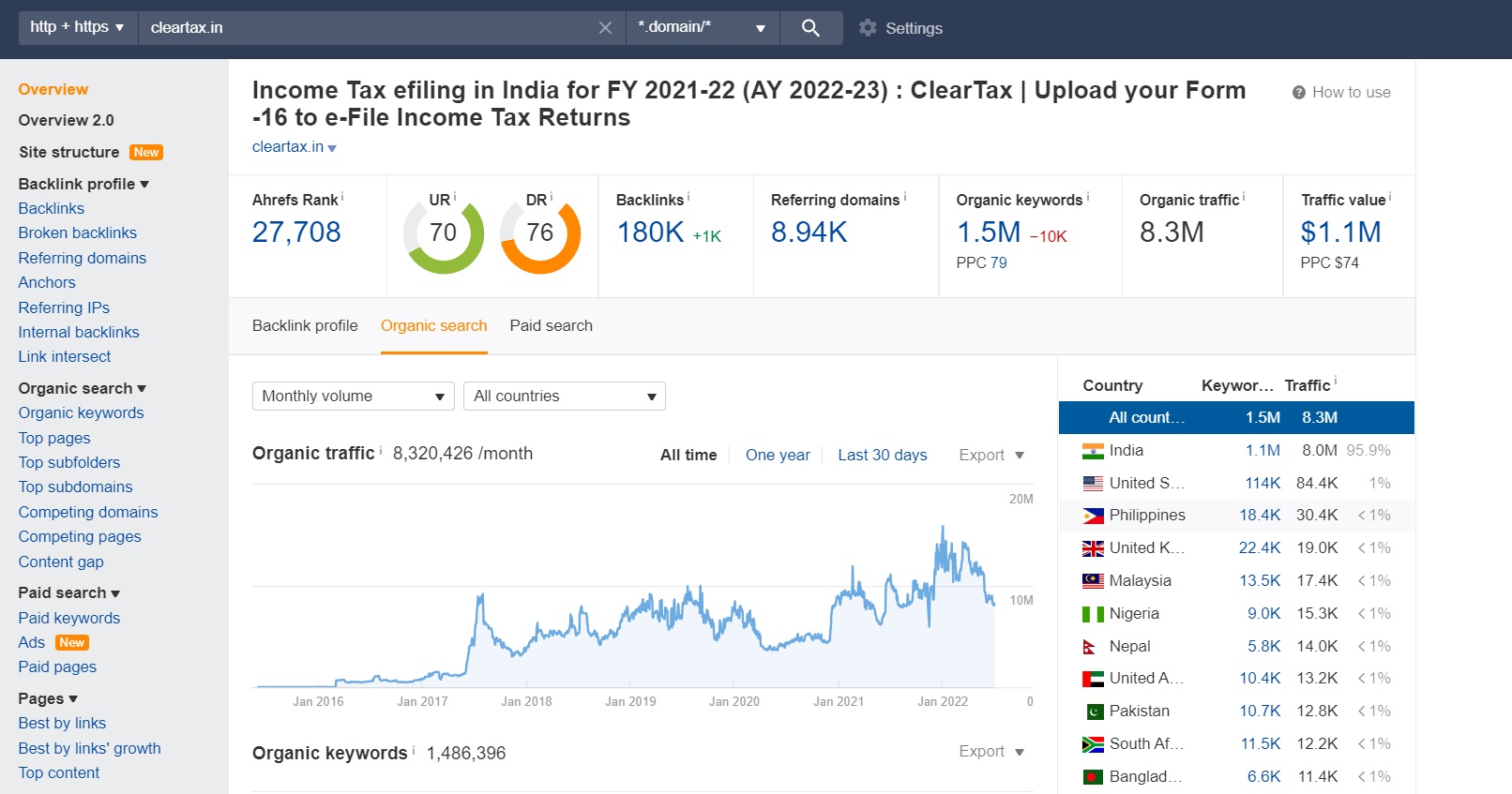This screenshot has height=794, width=1512.
Task: Click the United Kingdom flag icon
Action: point(1093,548)
